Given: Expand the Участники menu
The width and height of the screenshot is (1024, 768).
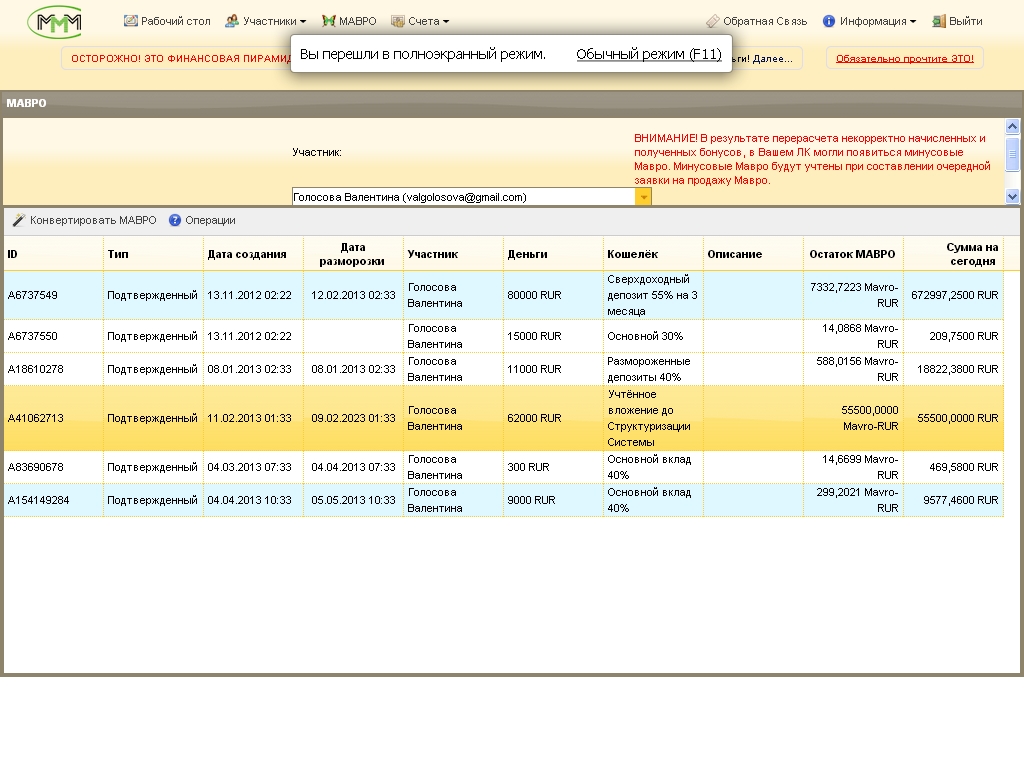Looking at the screenshot, I should coord(266,21).
